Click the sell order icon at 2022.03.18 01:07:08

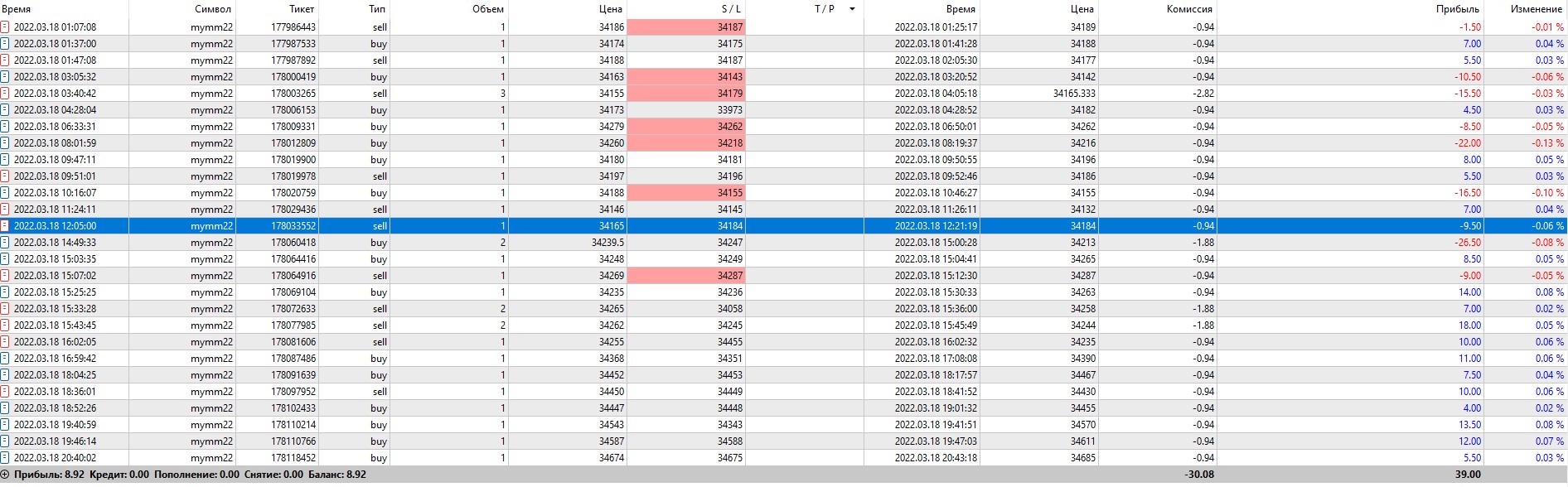click(5, 27)
